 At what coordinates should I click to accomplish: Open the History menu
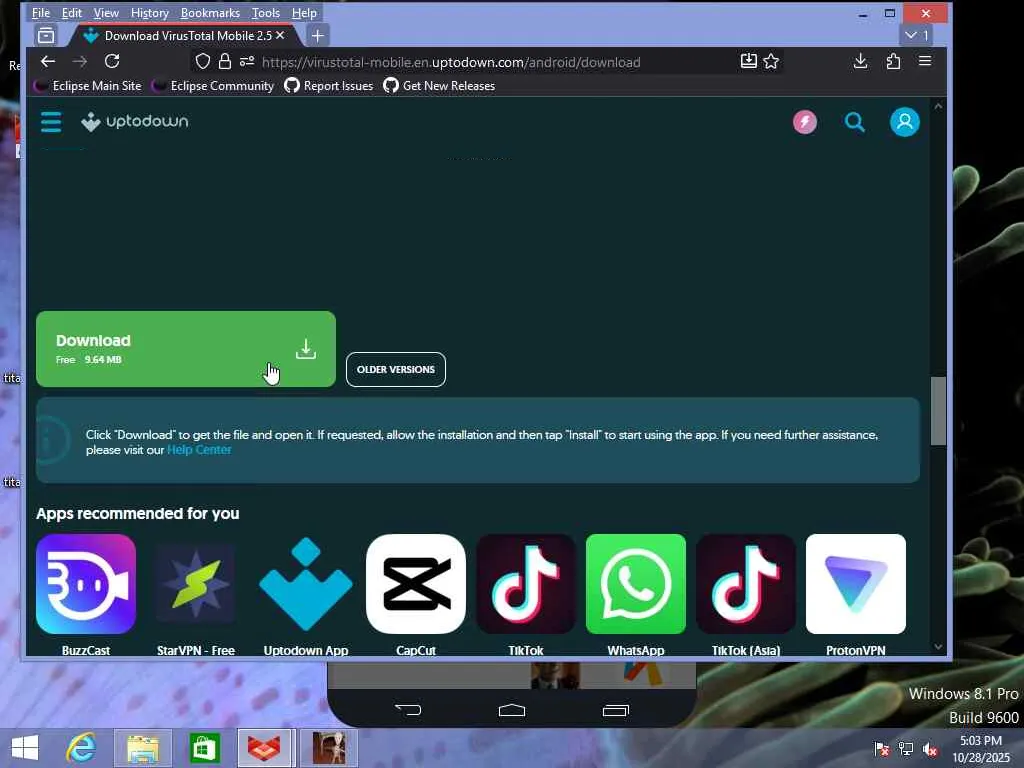150,13
